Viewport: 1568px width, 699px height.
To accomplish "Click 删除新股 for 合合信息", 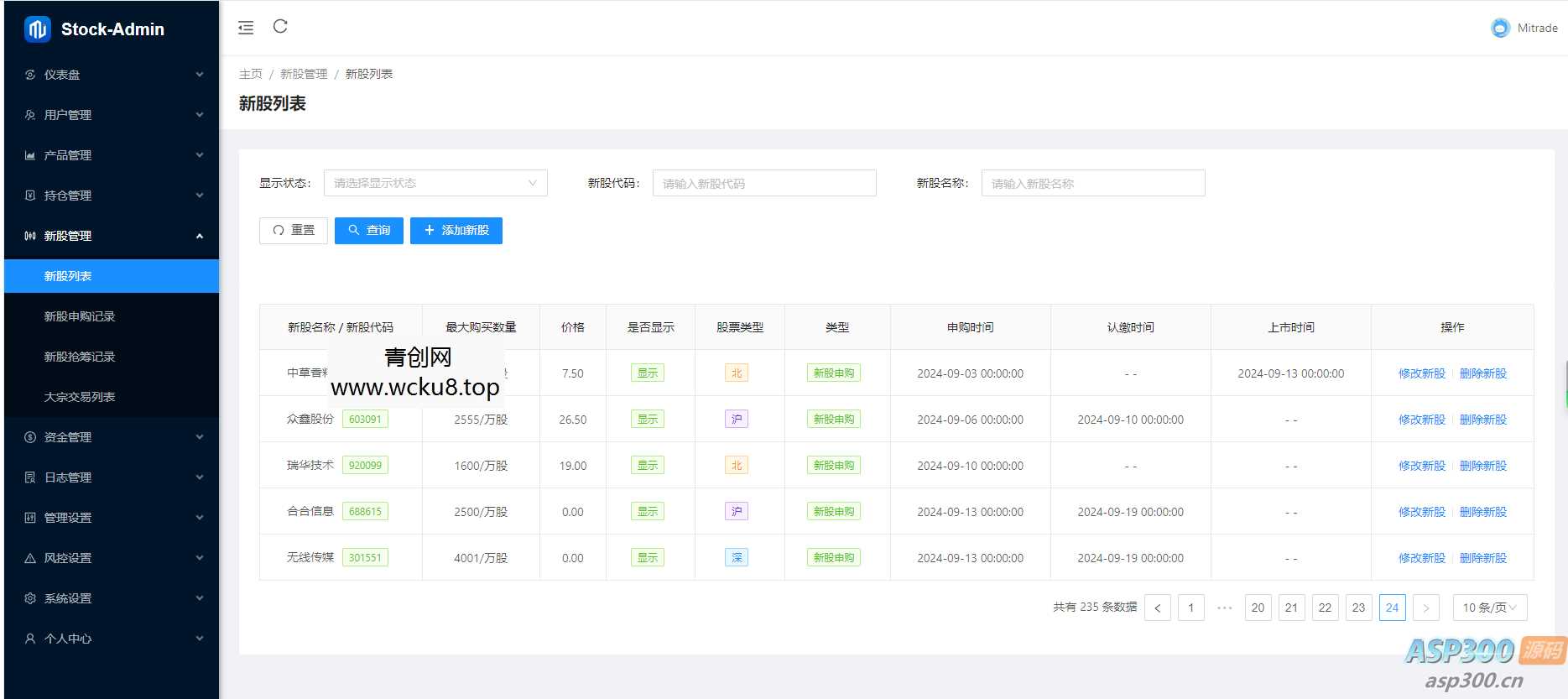I will [1483, 512].
